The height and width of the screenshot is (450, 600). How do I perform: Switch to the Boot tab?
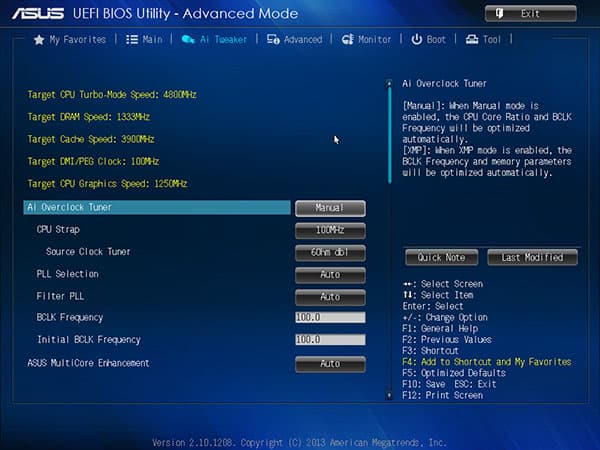pos(429,39)
